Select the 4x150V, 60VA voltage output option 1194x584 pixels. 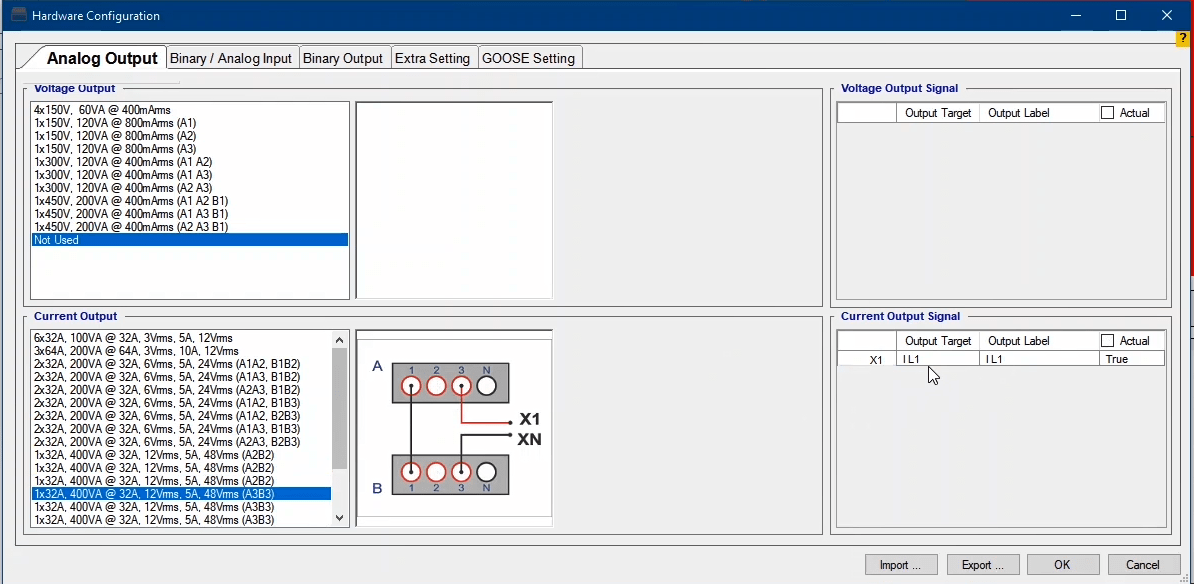coord(102,110)
